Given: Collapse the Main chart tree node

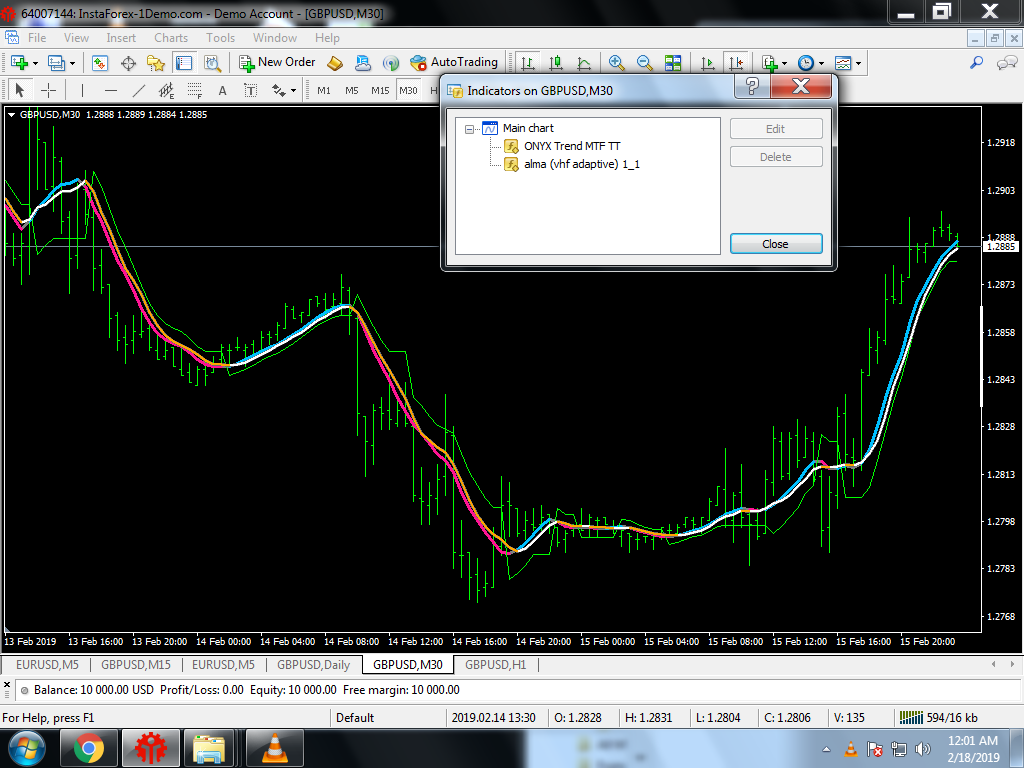Looking at the screenshot, I should point(469,129).
